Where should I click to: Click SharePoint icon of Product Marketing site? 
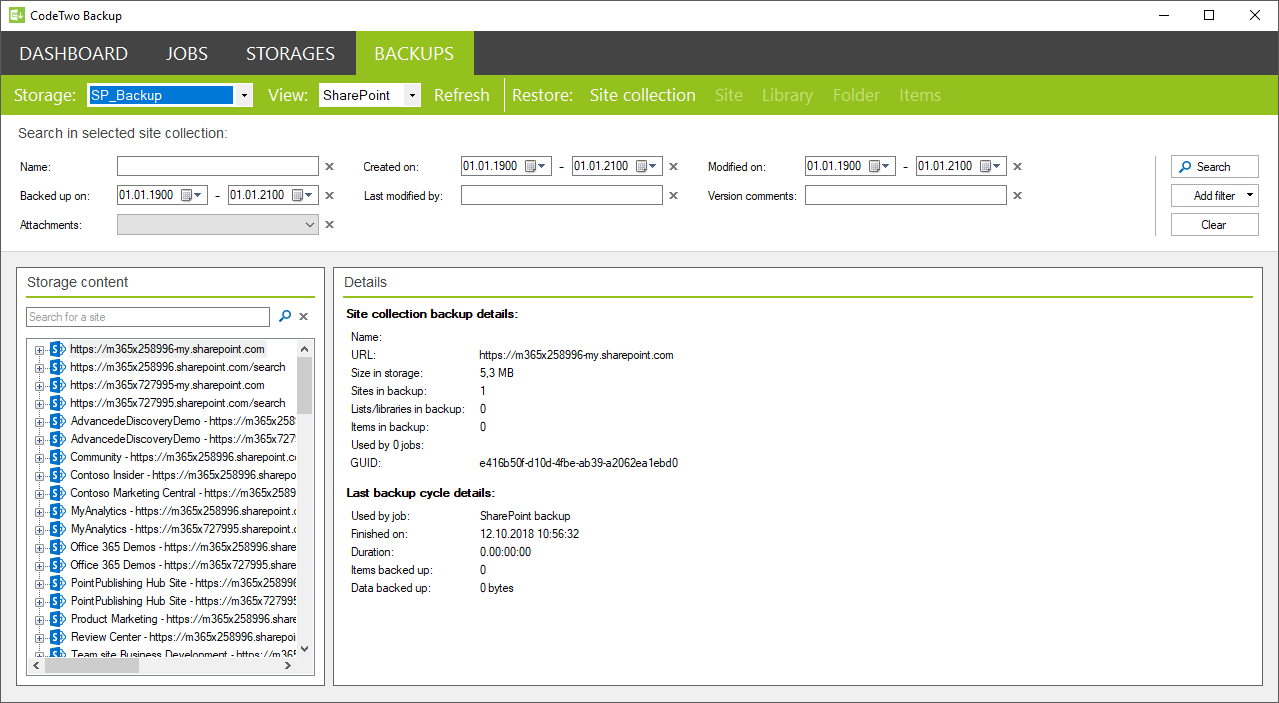pyautogui.click(x=58, y=619)
